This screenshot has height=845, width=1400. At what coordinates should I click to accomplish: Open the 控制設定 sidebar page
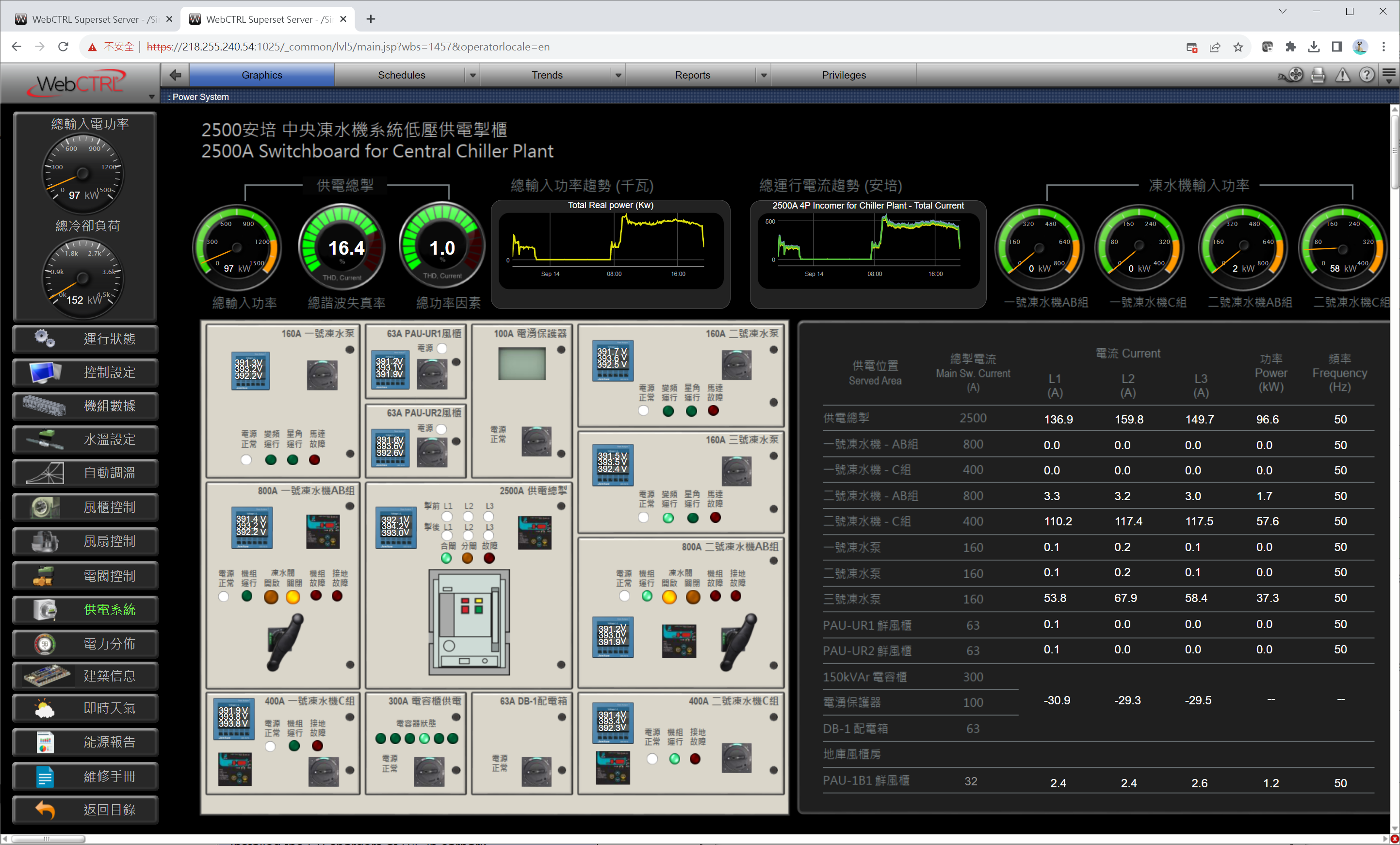[x=85, y=372]
